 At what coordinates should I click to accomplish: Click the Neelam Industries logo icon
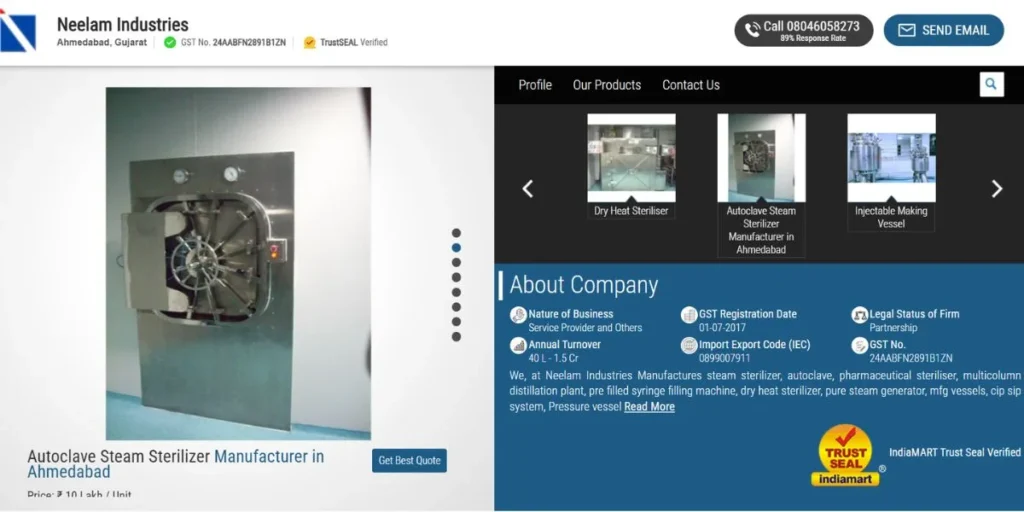pyautogui.click(x=18, y=32)
